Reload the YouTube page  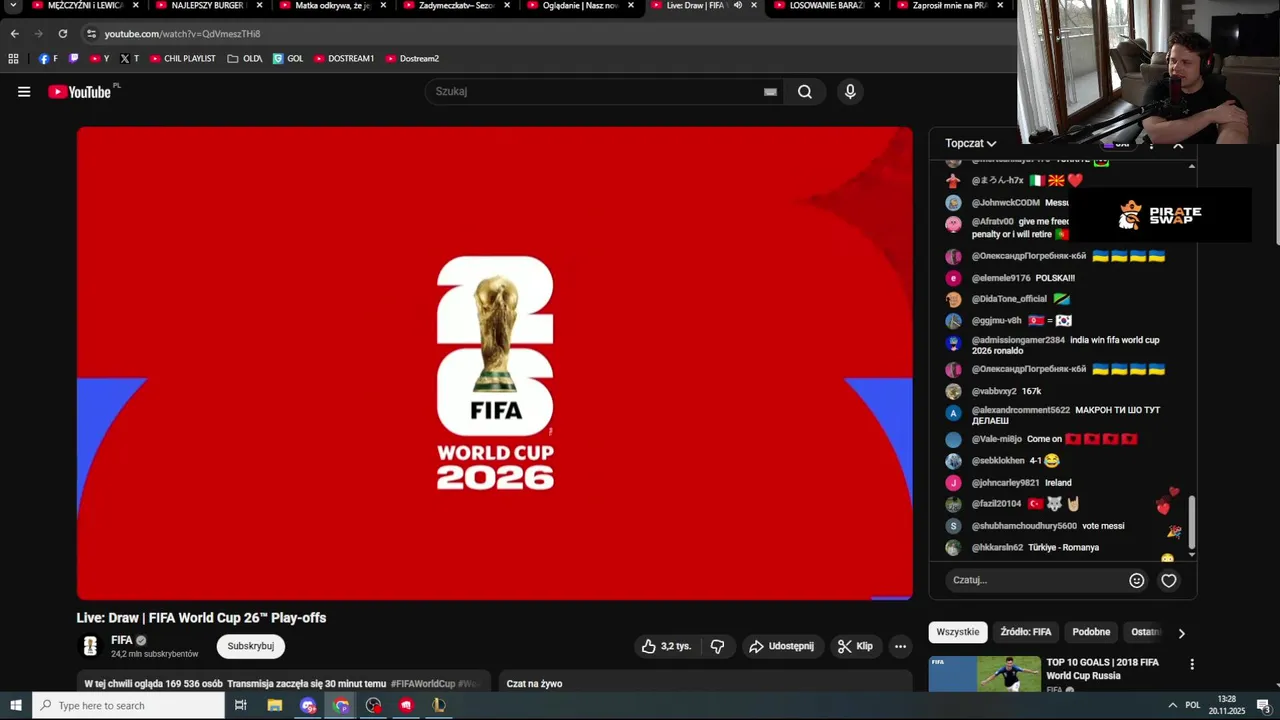(63, 33)
